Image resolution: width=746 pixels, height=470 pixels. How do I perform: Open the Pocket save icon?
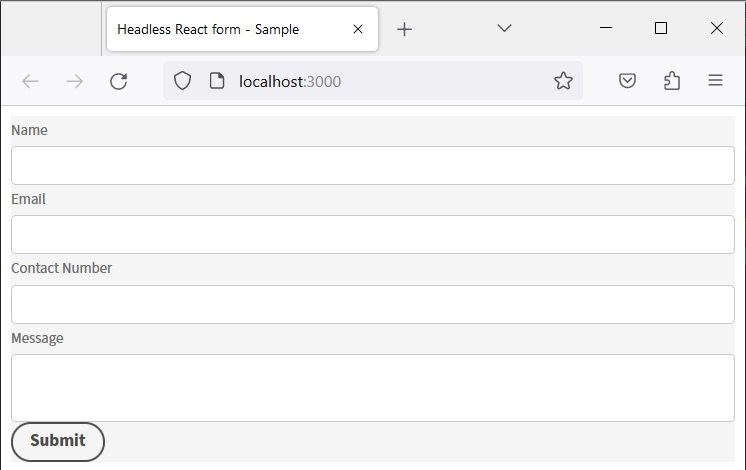(627, 82)
